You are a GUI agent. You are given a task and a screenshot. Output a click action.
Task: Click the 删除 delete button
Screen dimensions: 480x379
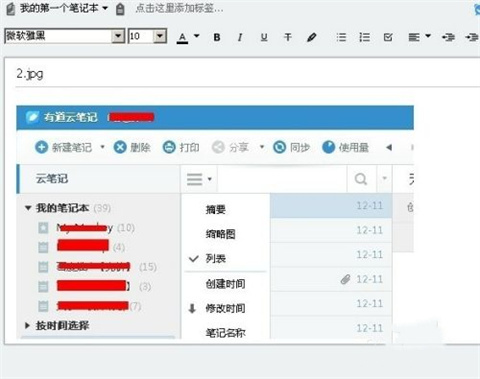[132, 147]
